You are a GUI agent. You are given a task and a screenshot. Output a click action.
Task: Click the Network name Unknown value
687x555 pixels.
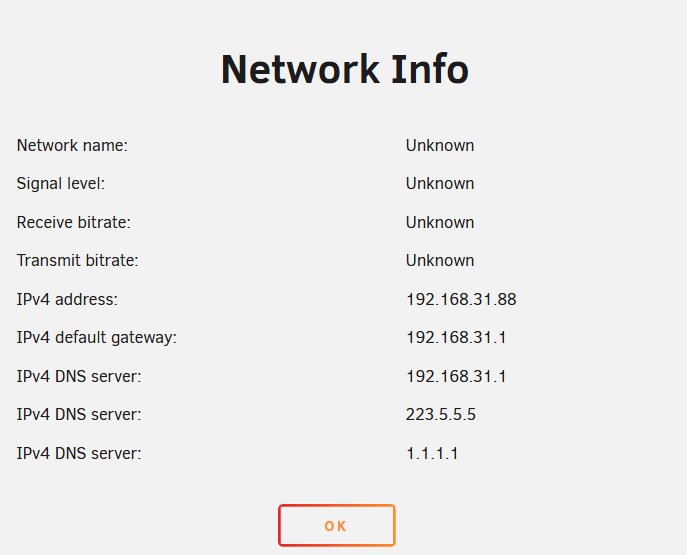[440, 145]
